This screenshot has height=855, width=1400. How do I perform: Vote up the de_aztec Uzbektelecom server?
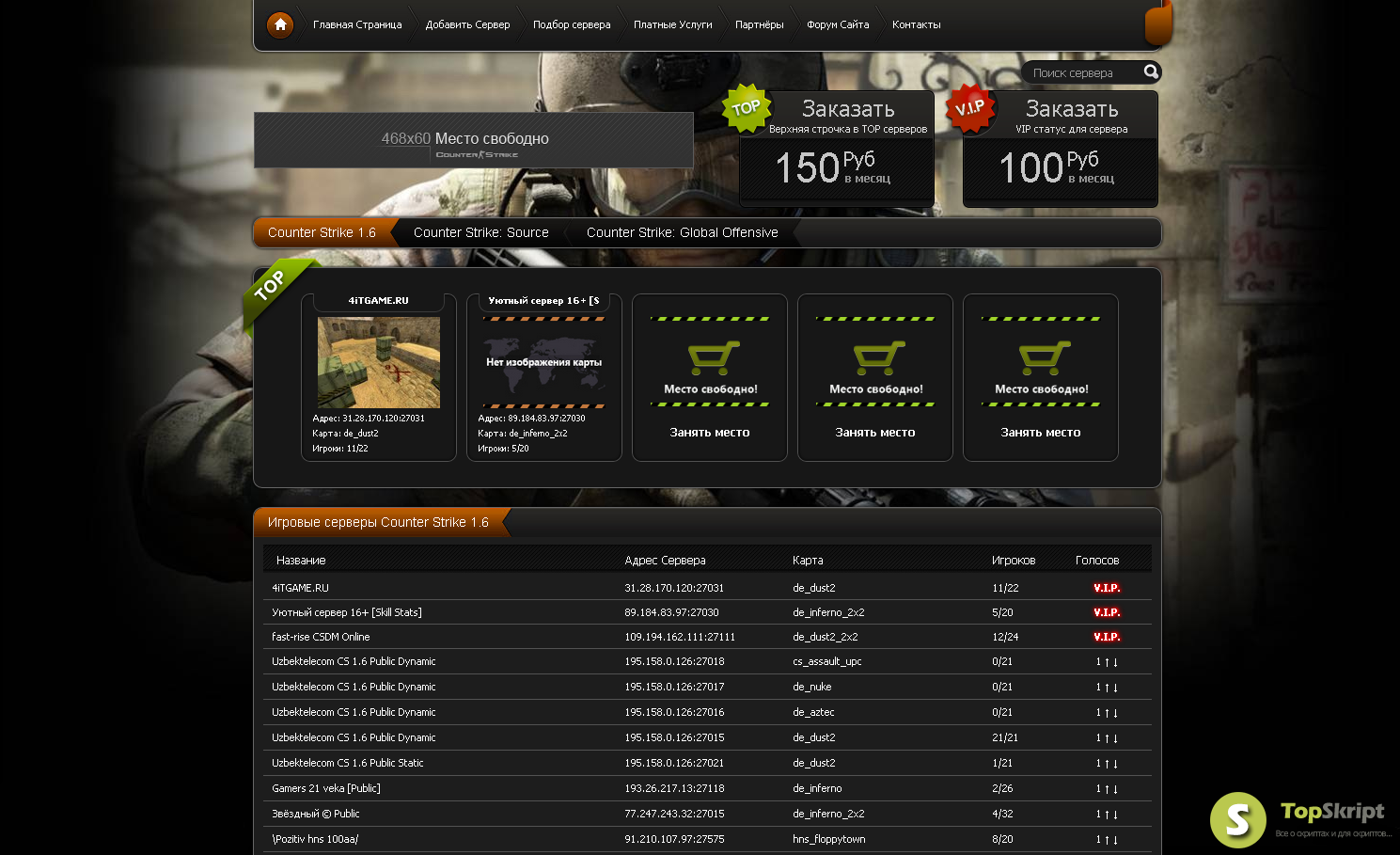click(x=1107, y=713)
